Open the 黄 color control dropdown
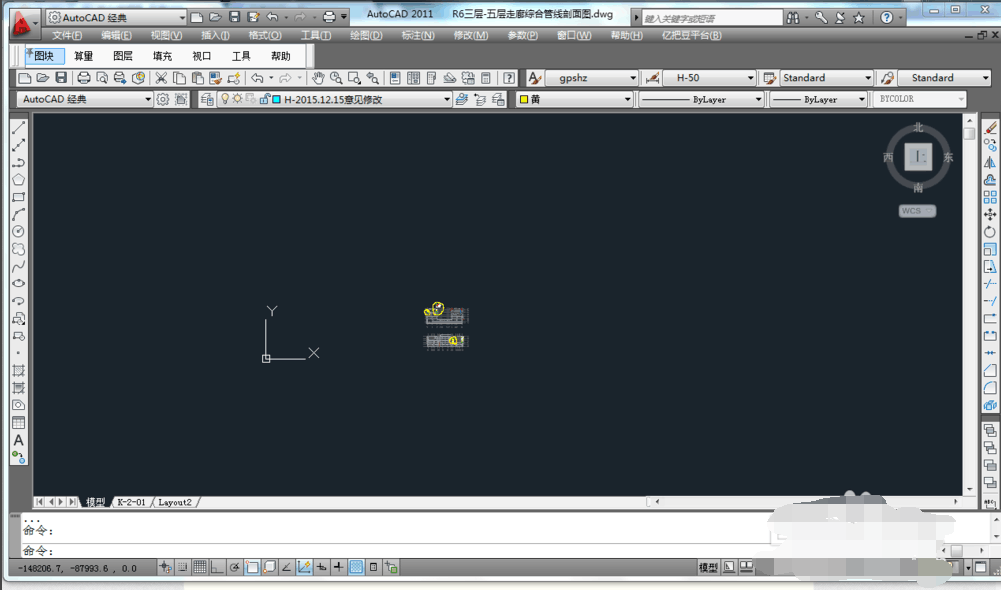This screenshot has height=590, width=1001. click(x=575, y=99)
